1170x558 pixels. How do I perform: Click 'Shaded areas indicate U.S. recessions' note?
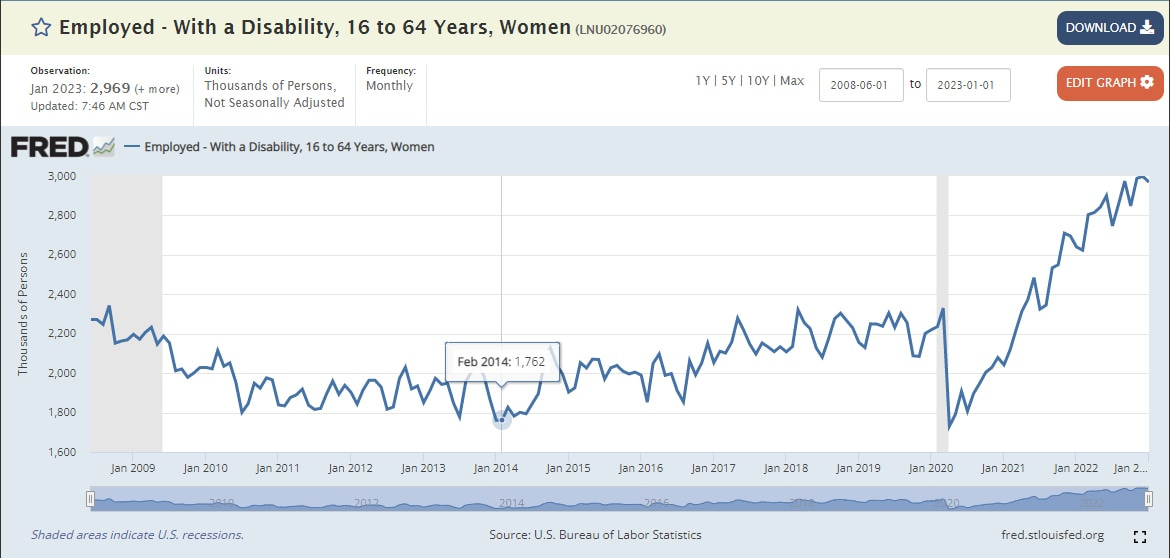coord(137,535)
